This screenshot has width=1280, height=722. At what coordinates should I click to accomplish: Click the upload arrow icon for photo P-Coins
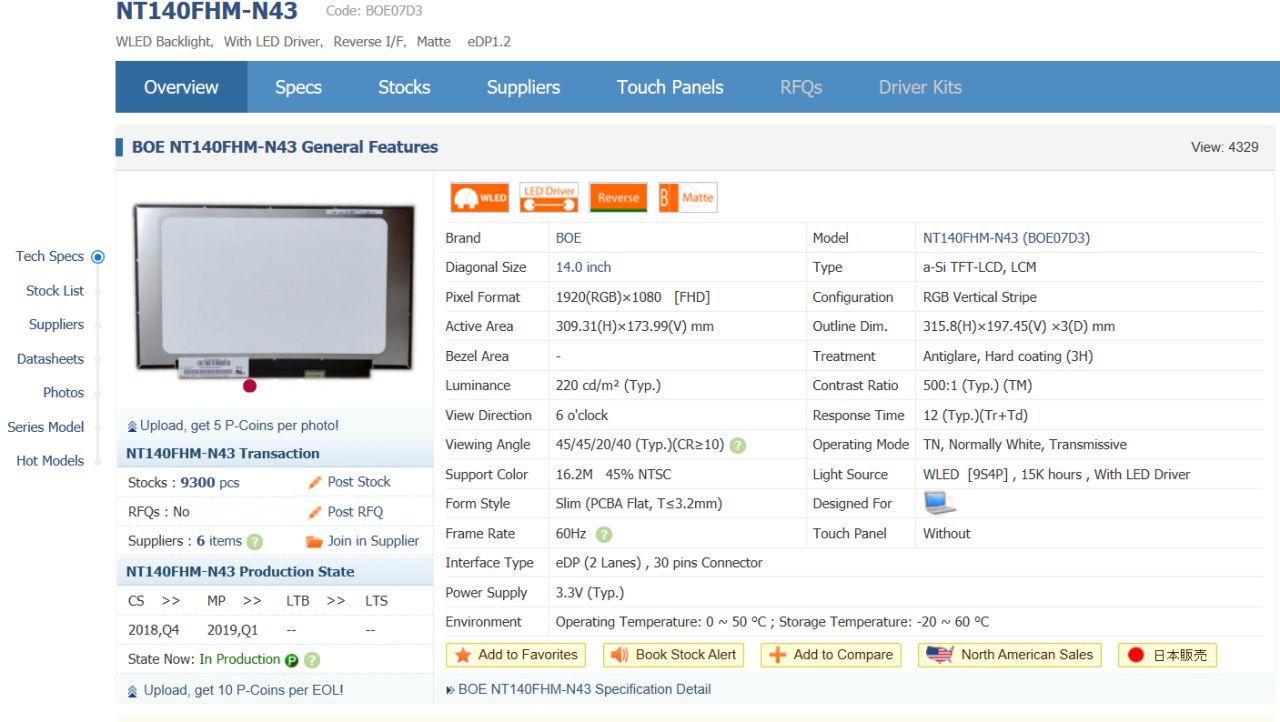[132, 426]
